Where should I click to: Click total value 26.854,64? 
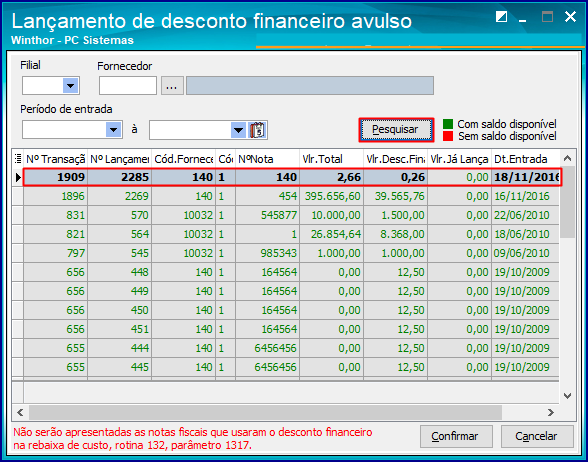332,234
